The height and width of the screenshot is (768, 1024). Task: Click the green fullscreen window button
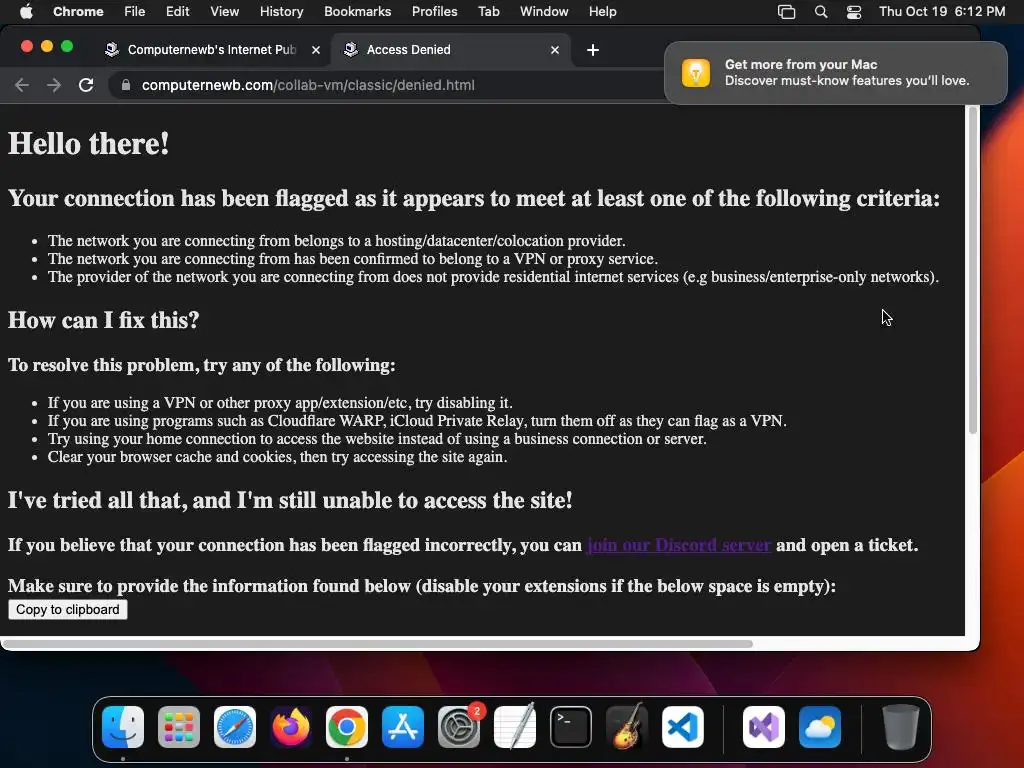[x=67, y=46]
